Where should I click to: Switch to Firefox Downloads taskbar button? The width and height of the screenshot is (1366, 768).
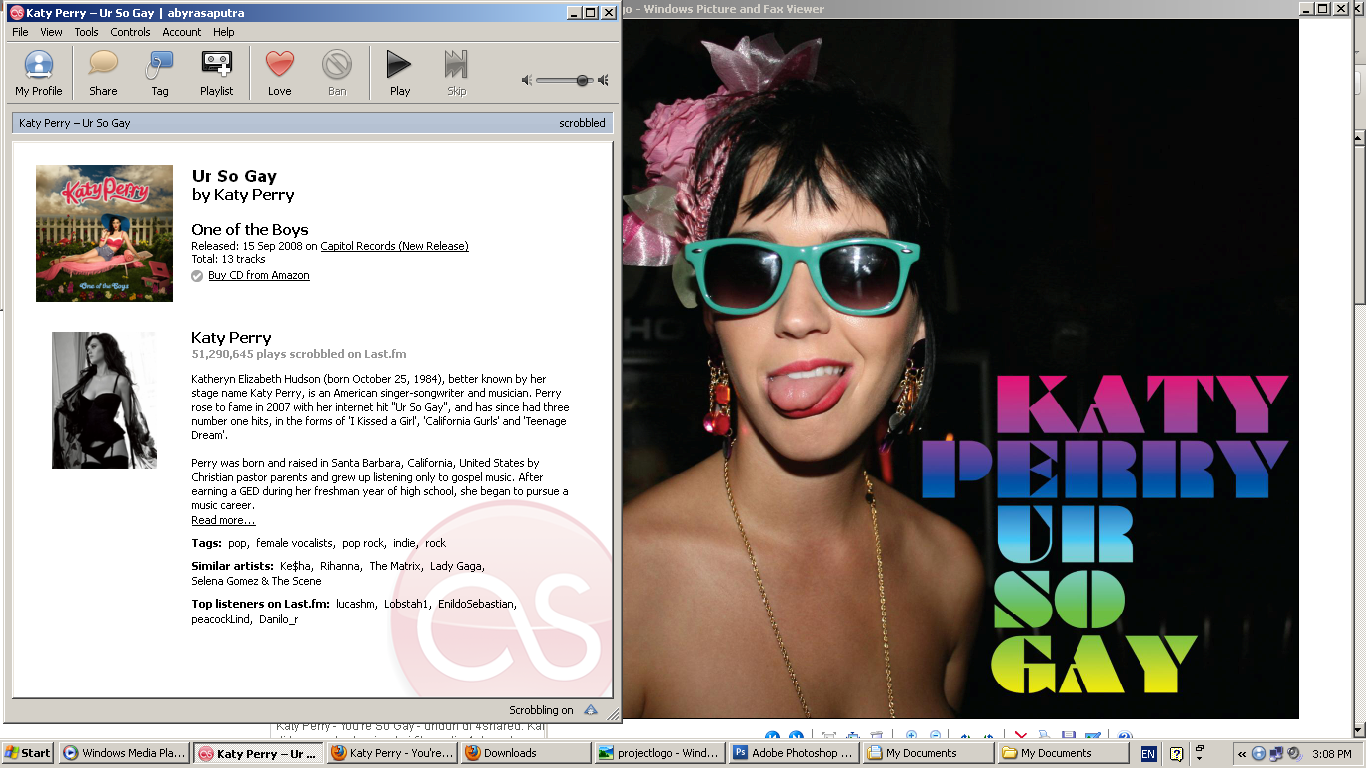click(x=526, y=753)
